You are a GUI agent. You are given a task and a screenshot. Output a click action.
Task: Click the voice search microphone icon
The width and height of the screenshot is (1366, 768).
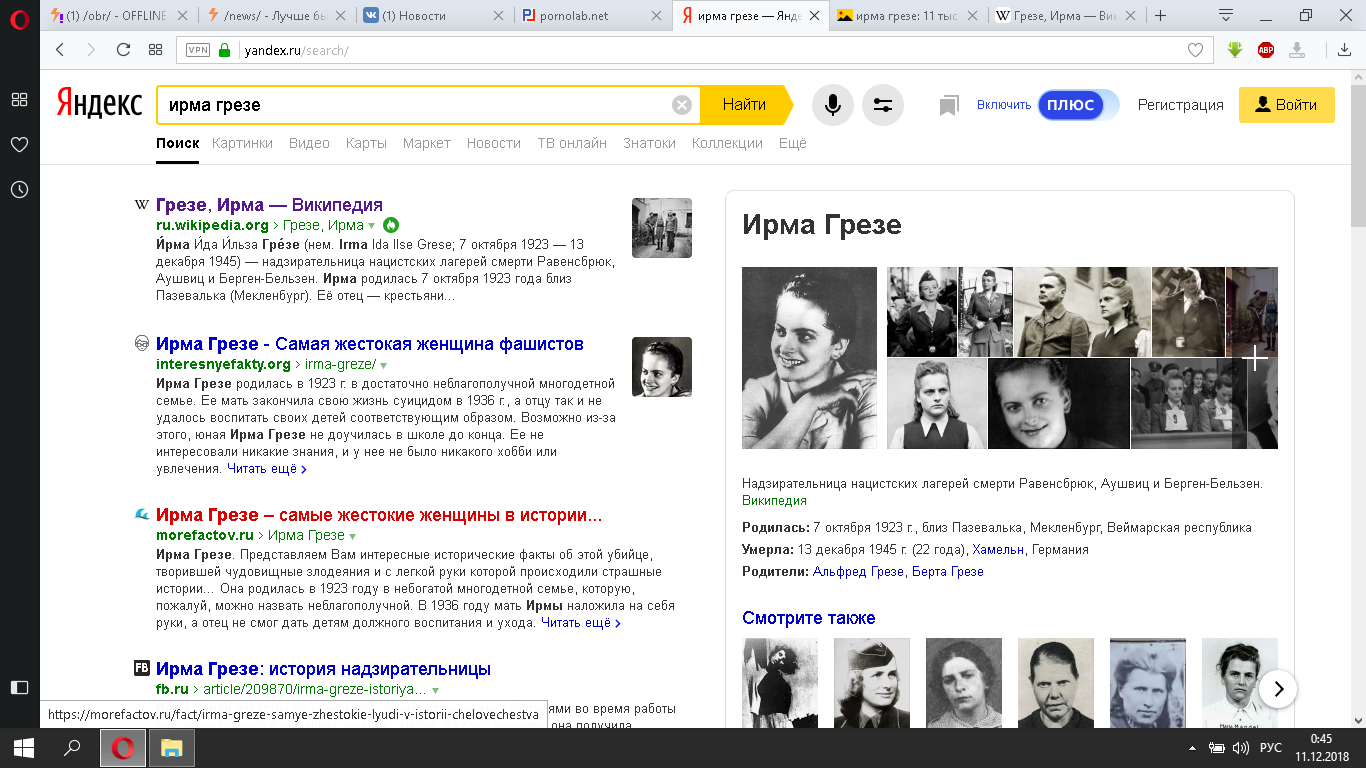tap(832, 105)
